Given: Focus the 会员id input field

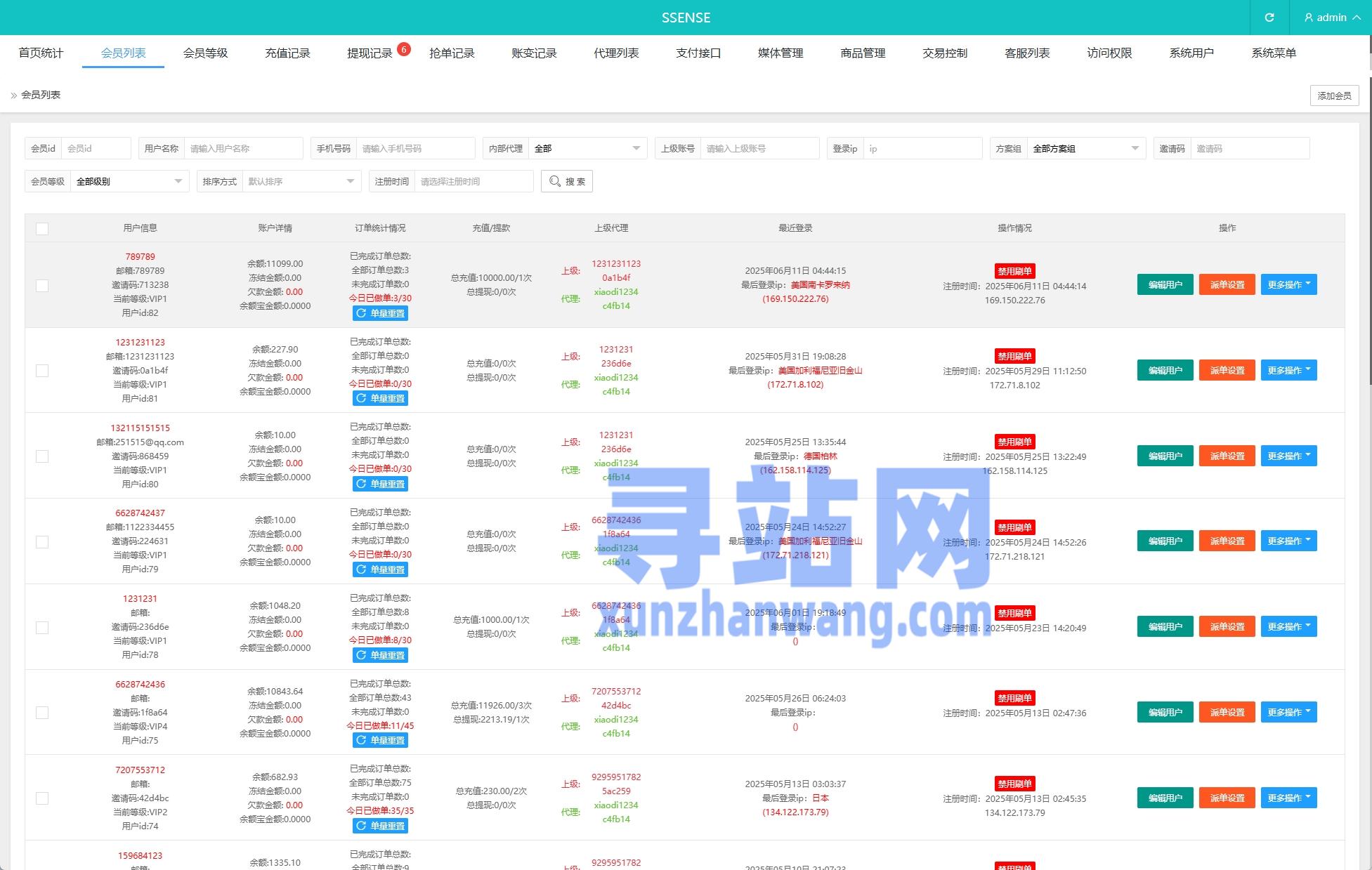Looking at the screenshot, I should 96,148.
